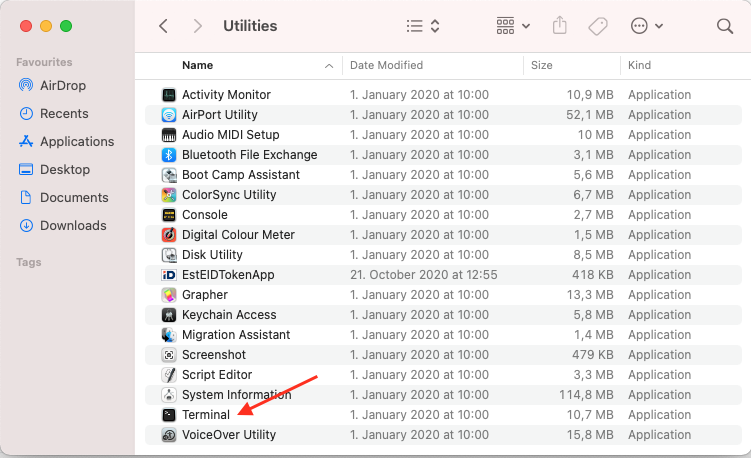The width and height of the screenshot is (751, 458).
Task: Select AirDrop in the sidebar
Action: pyautogui.click(x=64, y=85)
